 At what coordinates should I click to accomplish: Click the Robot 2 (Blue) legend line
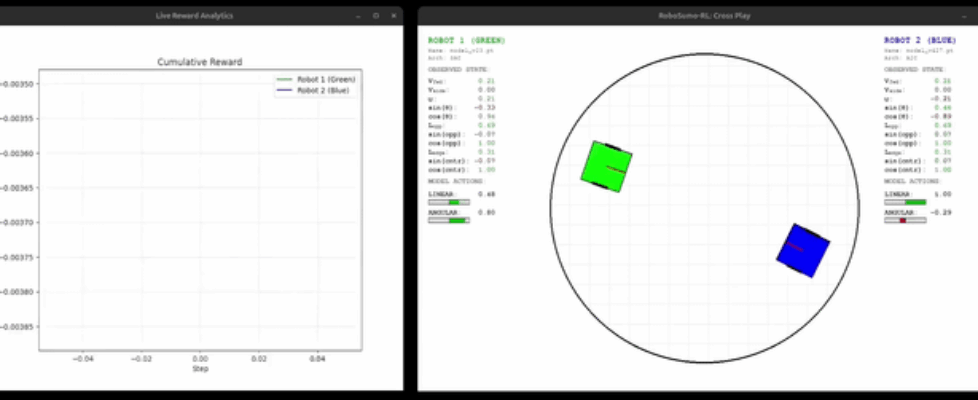coord(284,90)
